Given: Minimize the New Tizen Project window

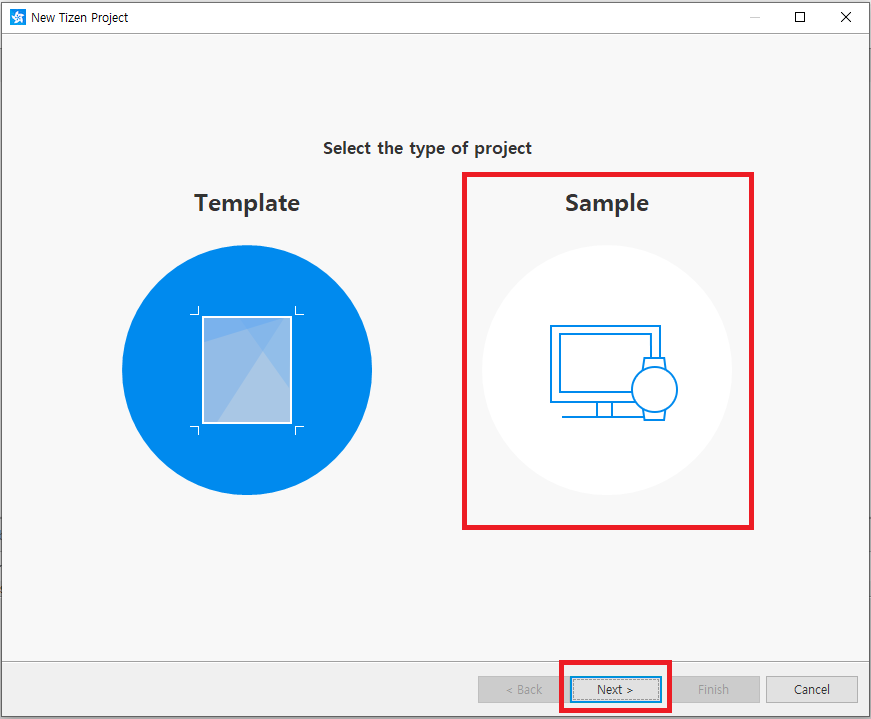Looking at the screenshot, I should click(755, 17).
